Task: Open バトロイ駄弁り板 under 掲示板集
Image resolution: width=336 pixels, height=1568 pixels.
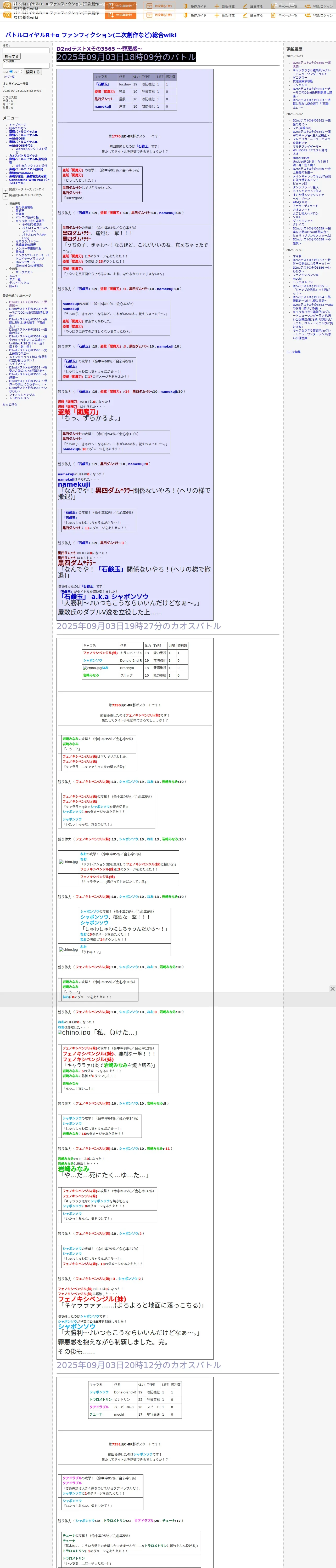Action: pos(27,217)
